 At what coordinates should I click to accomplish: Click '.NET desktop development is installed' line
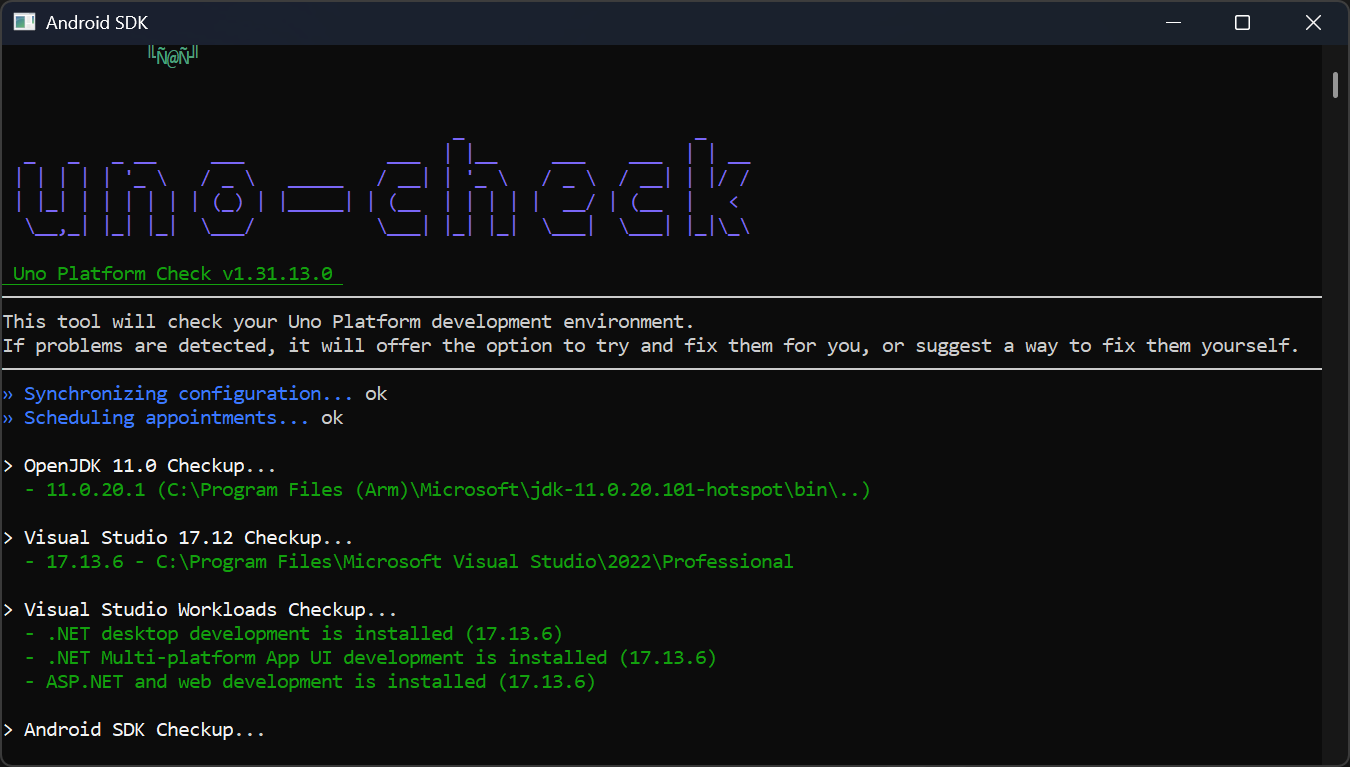[x=294, y=634]
